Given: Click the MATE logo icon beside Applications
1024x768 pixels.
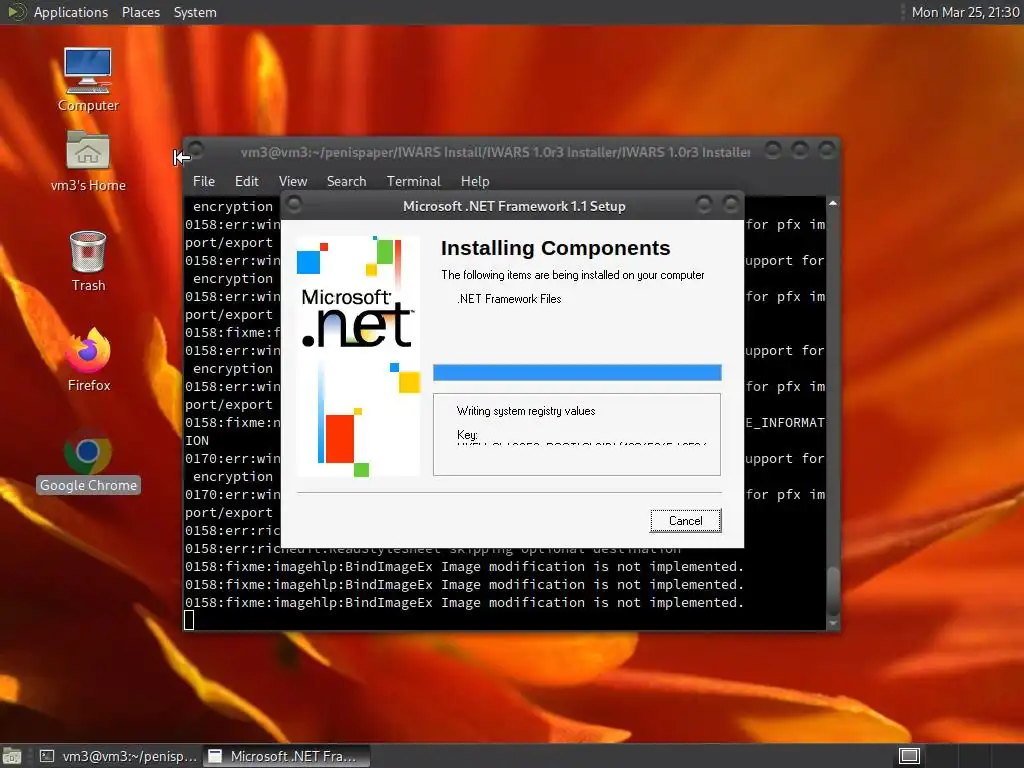Looking at the screenshot, I should [16, 12].
